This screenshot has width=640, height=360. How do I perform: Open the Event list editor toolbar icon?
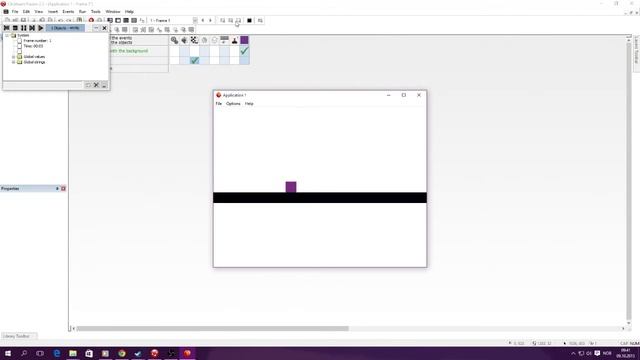pos(134,20)
